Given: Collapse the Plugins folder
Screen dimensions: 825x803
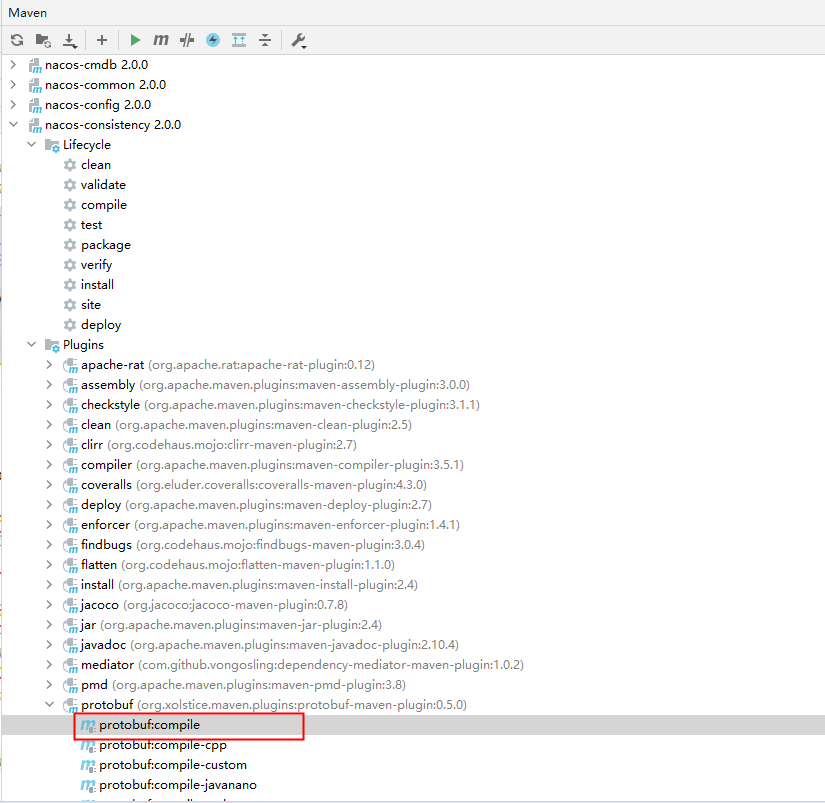Looking at the screenshot, I should (x=32, y=345).
